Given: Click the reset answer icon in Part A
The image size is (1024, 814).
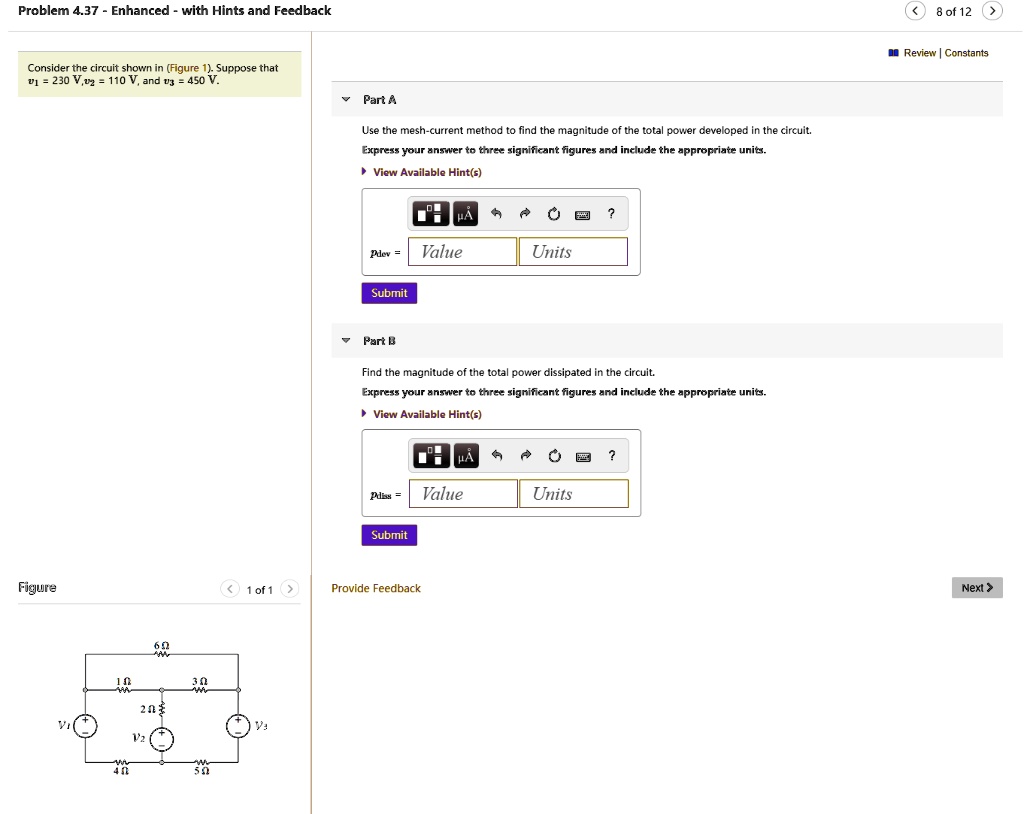Looking at the screenshot, I should [x=553, y=213].
